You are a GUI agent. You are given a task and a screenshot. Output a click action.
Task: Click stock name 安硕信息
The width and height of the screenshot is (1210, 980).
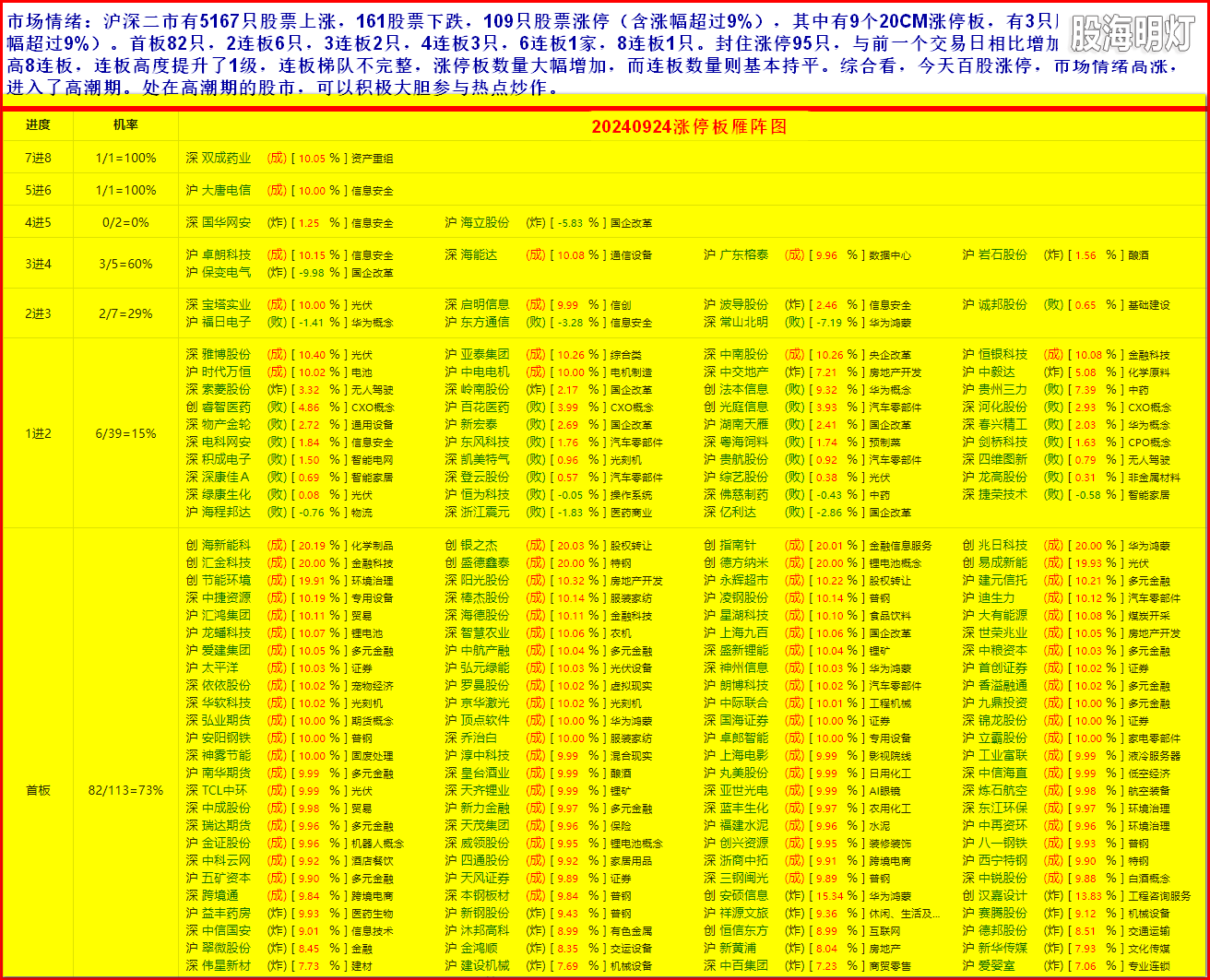point(744,895)
